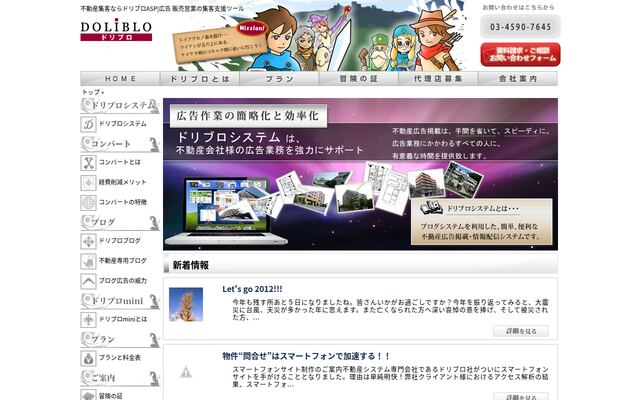The width and height of the screenshot is (640, 400).
Task: Click the トップ breadcrumb link
Action: 91,92
